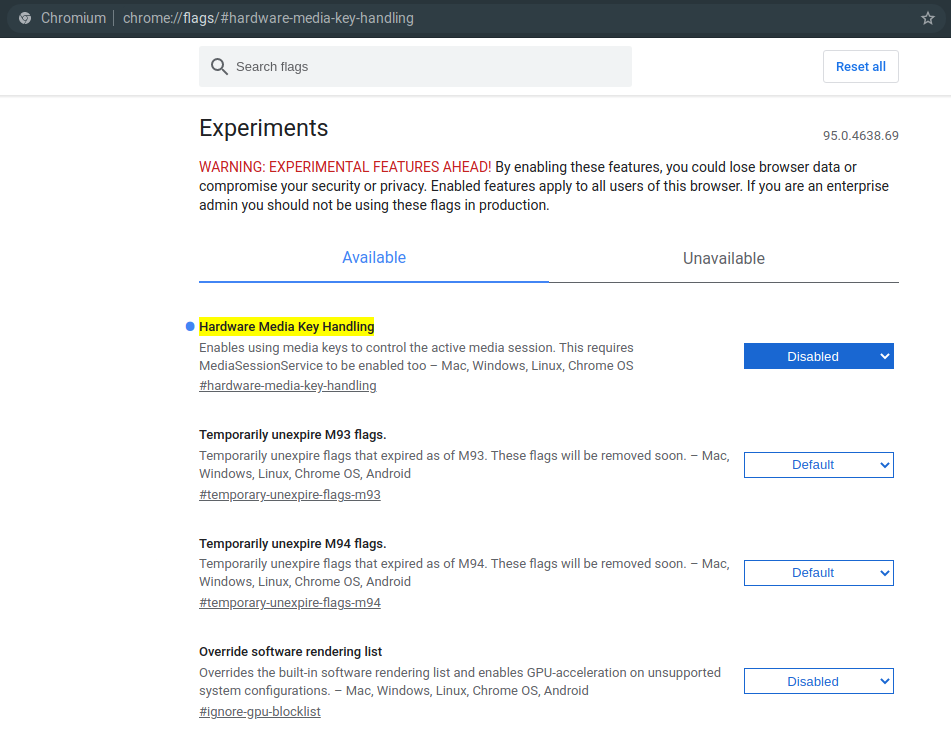Click the highlighted Hardware Media Key Handling title
Screen dimensions: 951x738
pyautogui.click(x=286, y=326)
